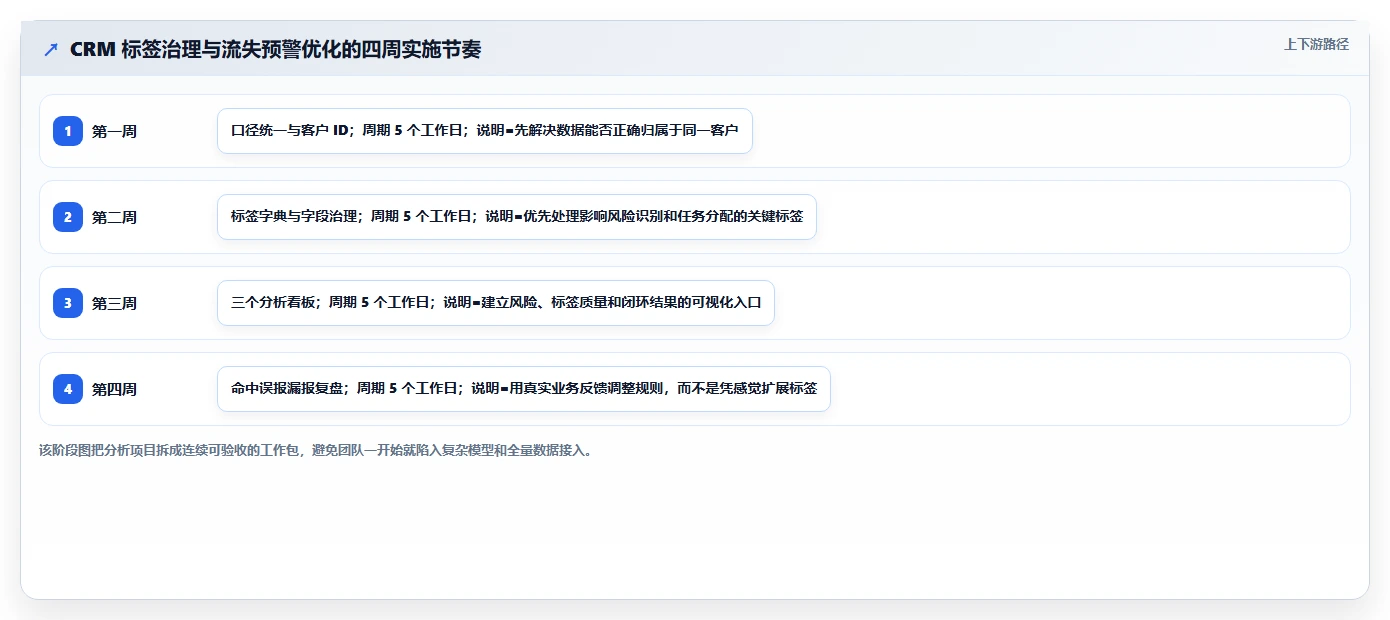Click the number 1 step badge
The image size is (1390, 620).
(68, 131)
